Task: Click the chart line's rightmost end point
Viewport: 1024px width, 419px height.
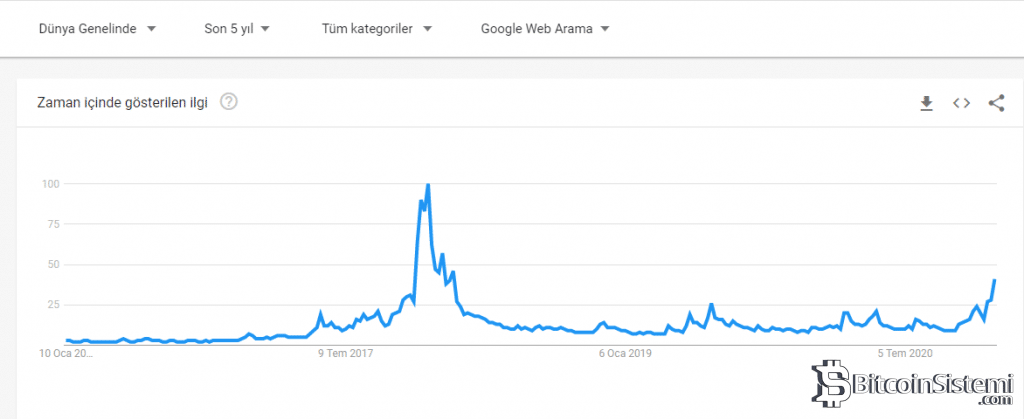Action: [994, 281]
